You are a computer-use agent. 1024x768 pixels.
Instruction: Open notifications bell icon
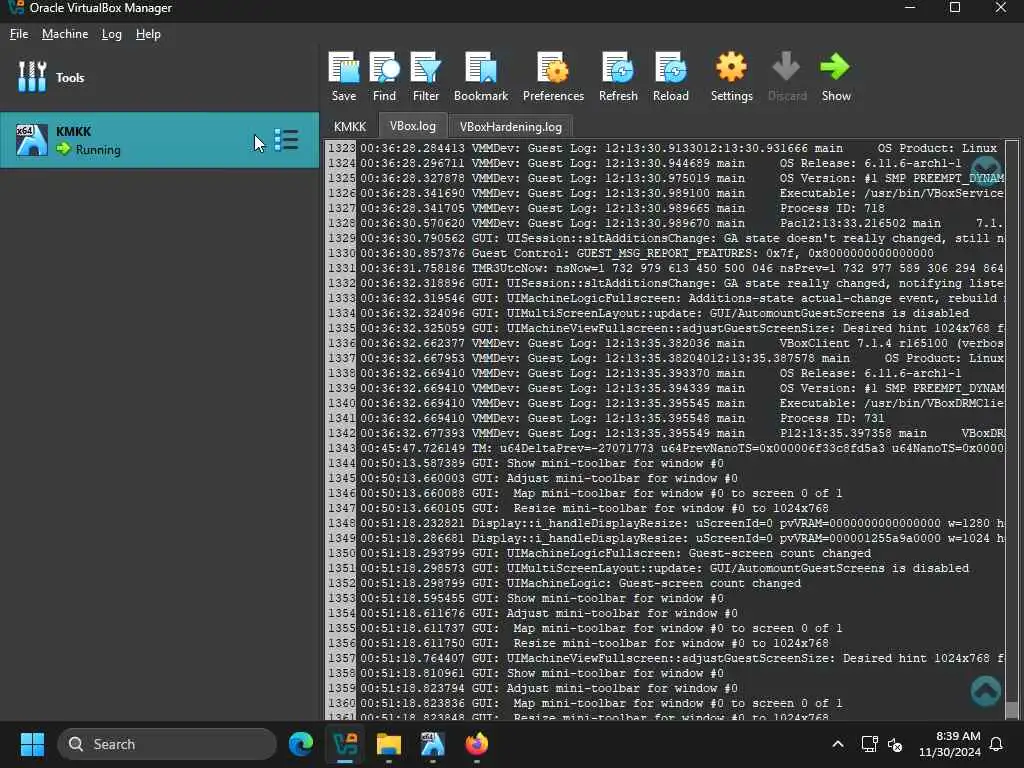(997, 744)
